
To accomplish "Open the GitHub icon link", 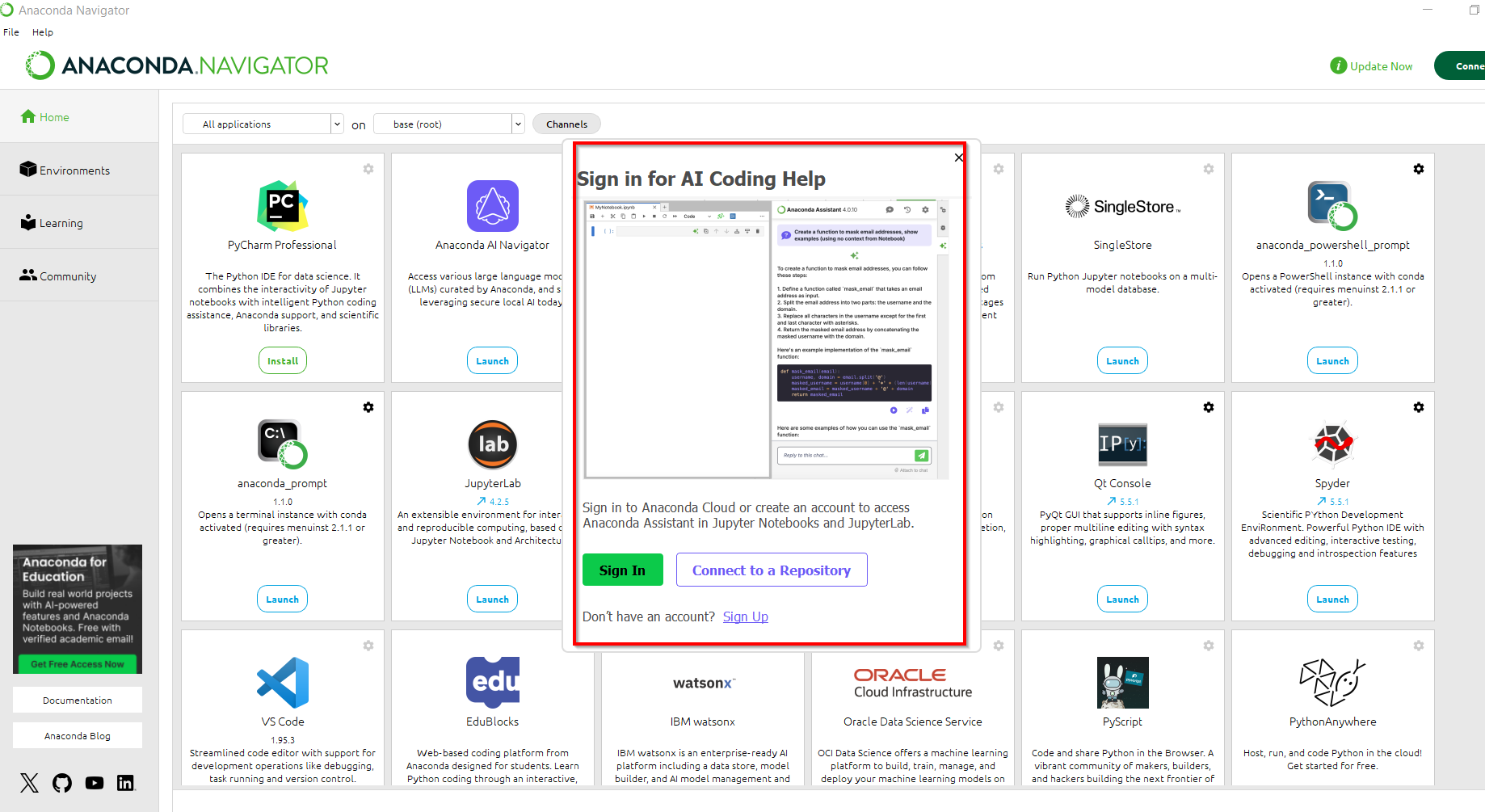I will click(62, 782).
